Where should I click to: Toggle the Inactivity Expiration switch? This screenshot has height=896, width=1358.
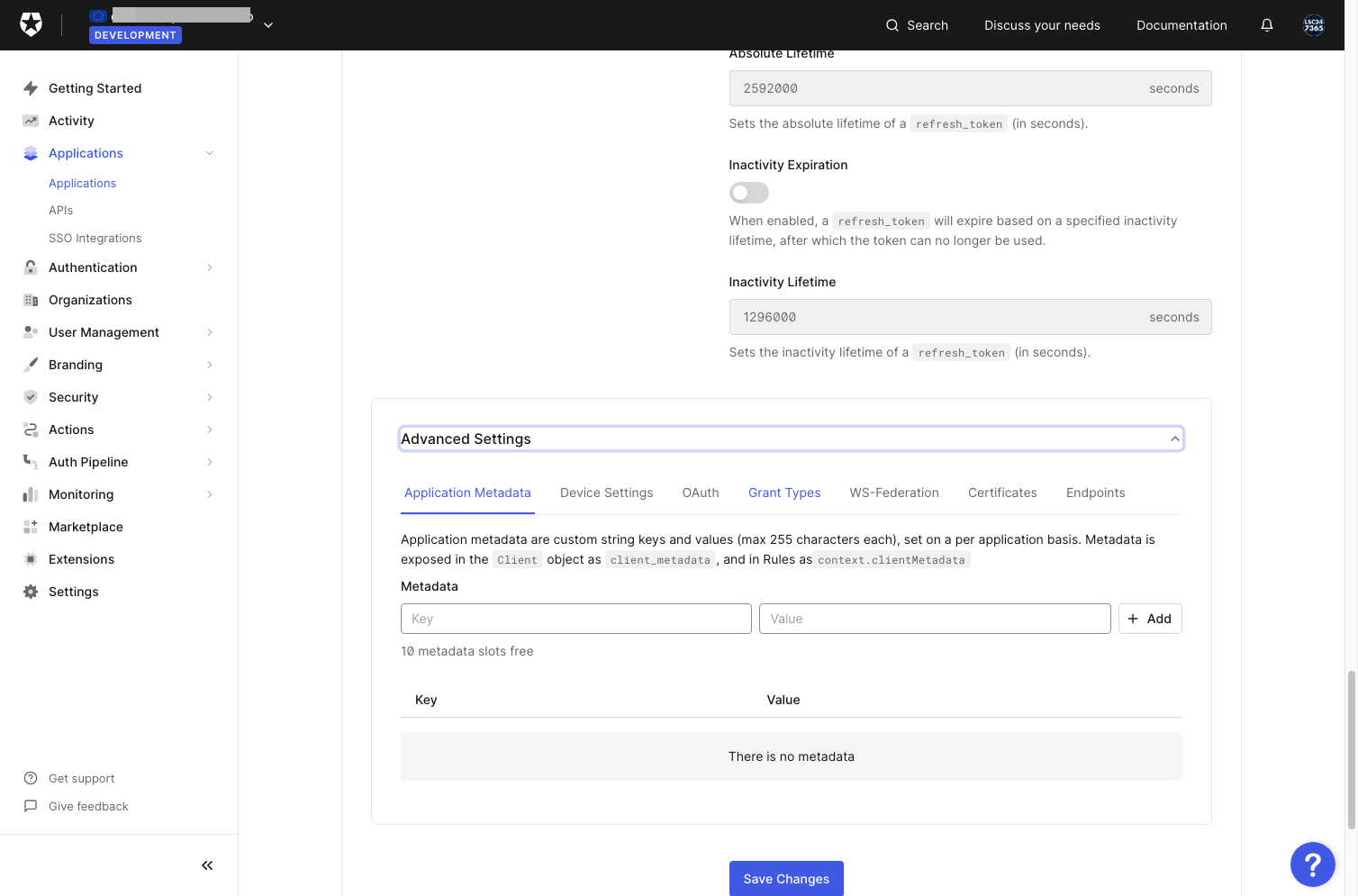(x=749, y=193)
